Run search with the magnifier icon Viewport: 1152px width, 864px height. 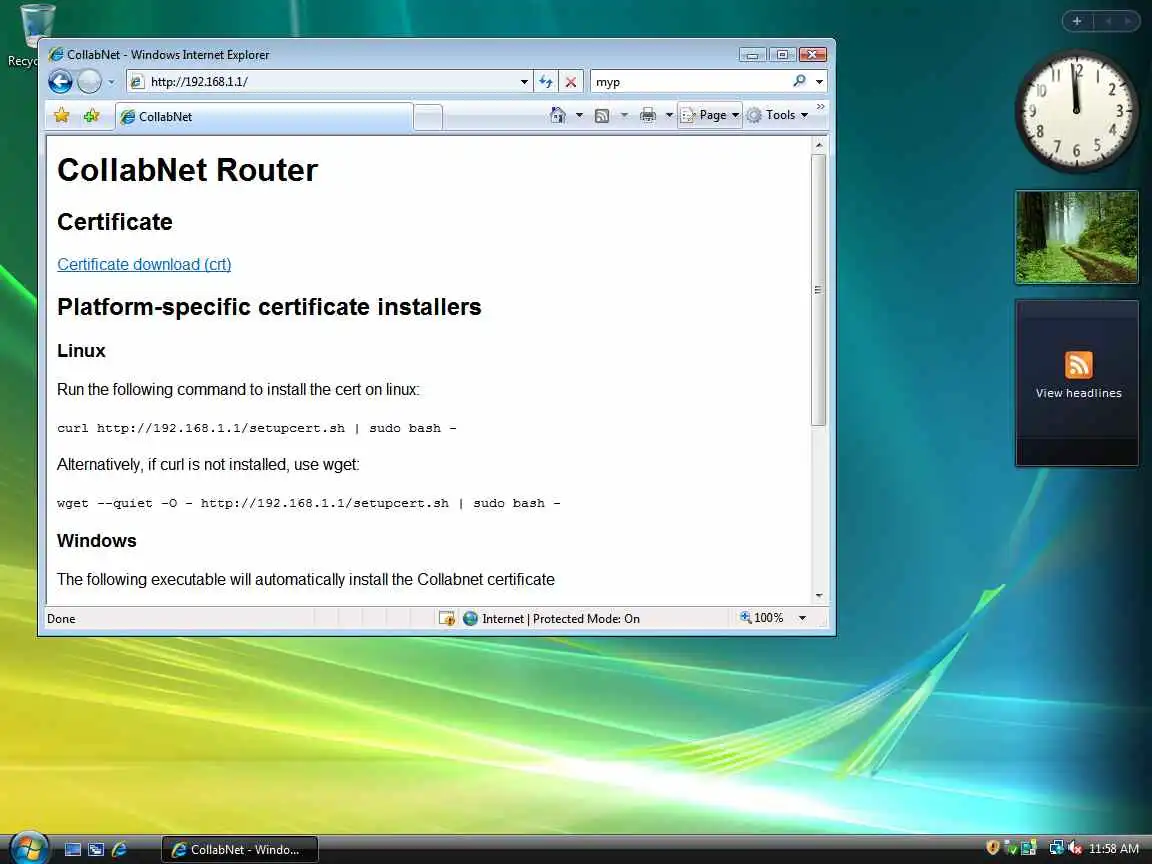[x=799, y=81]
